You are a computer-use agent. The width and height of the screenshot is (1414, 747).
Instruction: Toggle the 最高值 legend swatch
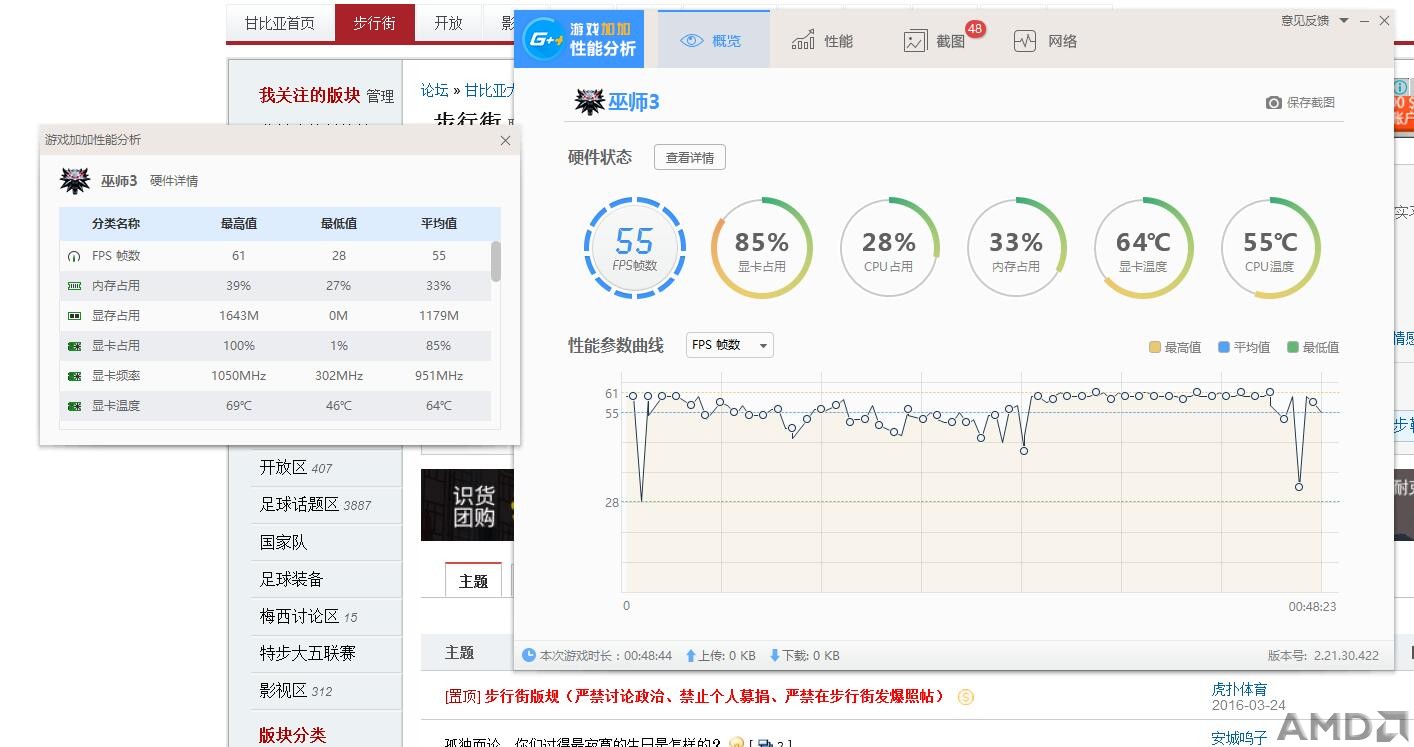pyautogui.click(x=1154, y=347)
